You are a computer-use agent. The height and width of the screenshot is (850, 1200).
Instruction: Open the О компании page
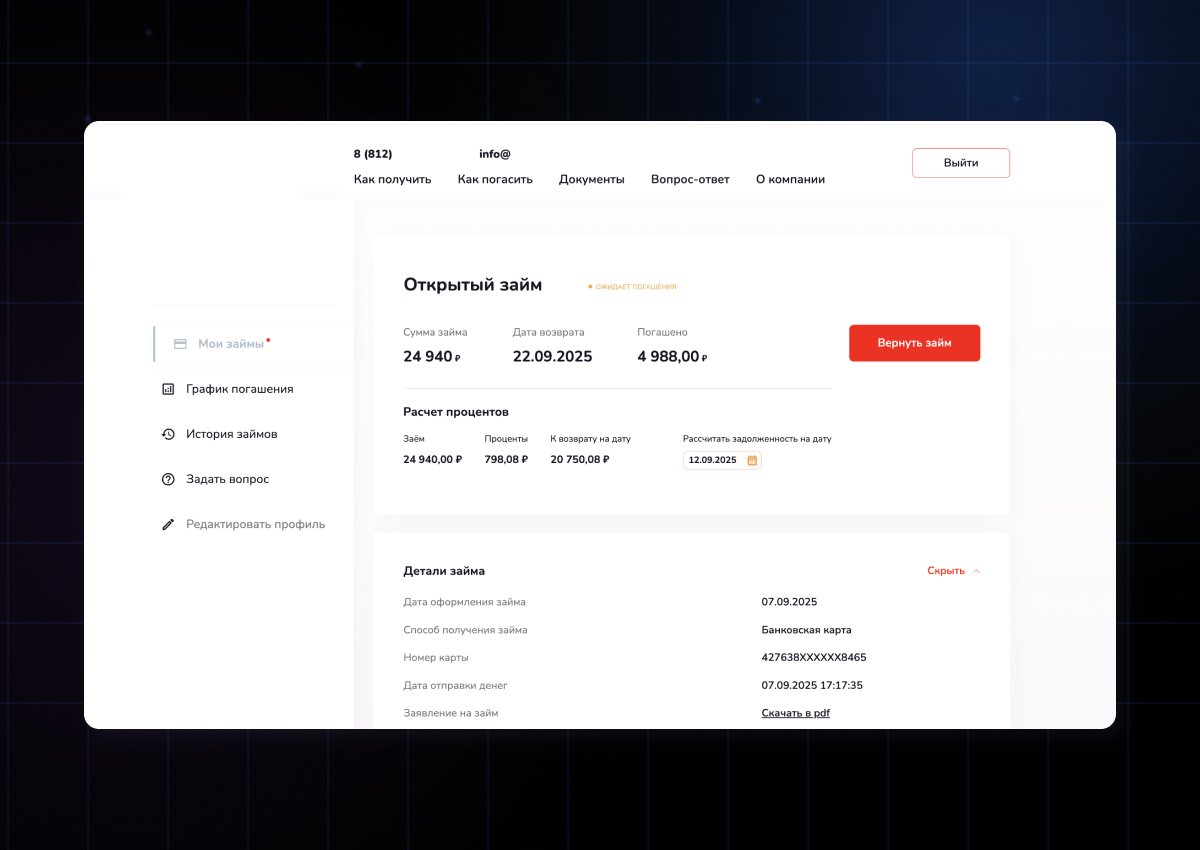pos(790,179)
